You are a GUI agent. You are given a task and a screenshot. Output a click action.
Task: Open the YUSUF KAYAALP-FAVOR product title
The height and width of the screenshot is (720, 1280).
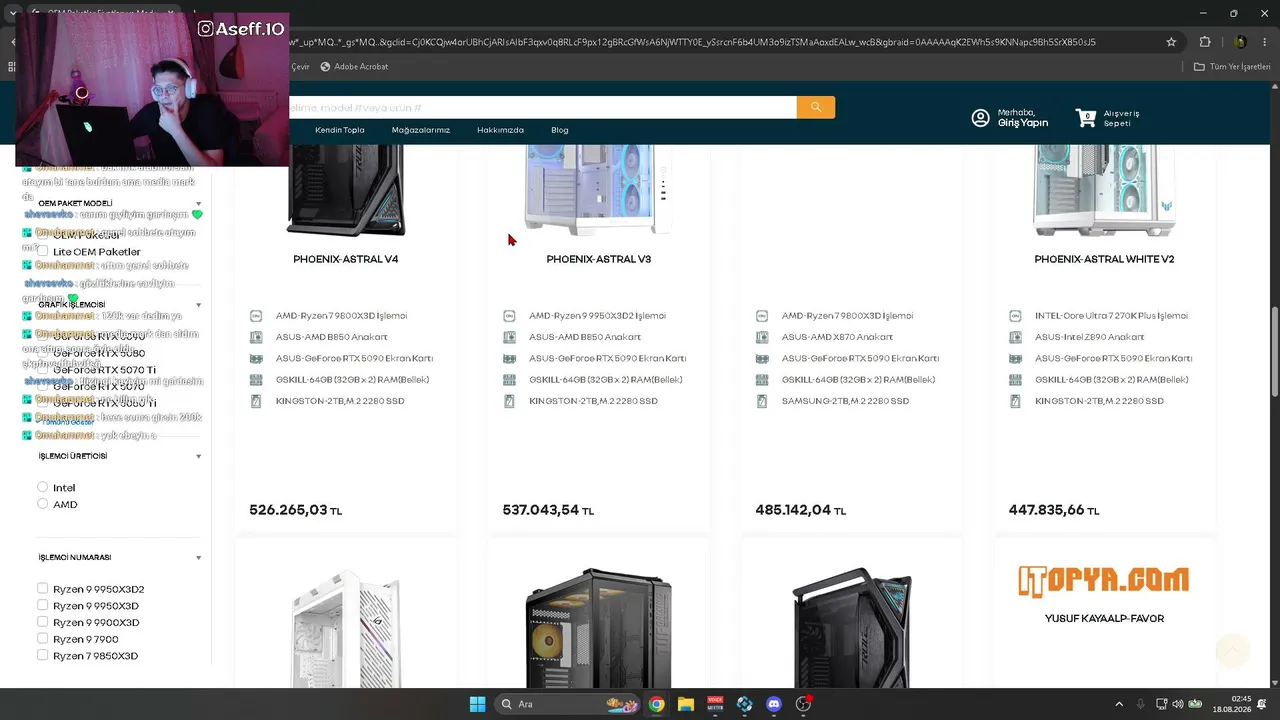pos(1104,619)
